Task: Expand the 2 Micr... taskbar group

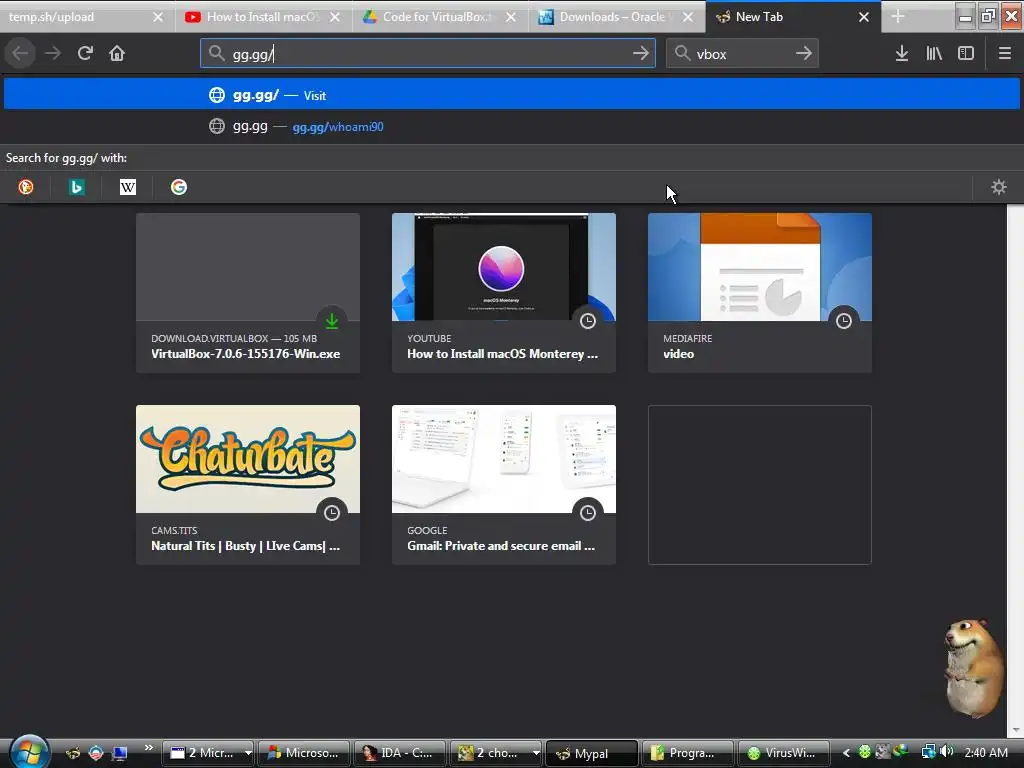Action: coord(248,753)
